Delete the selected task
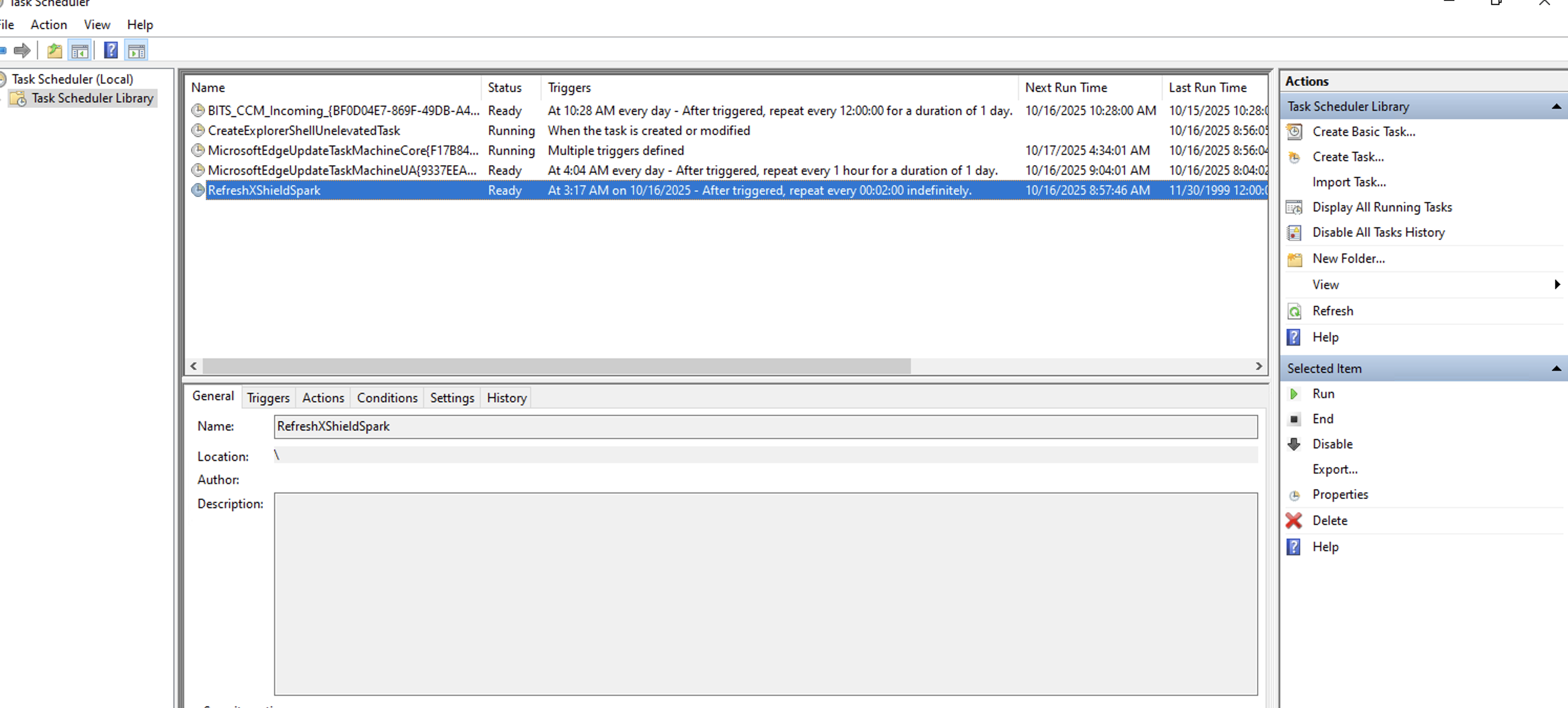 1329,521
